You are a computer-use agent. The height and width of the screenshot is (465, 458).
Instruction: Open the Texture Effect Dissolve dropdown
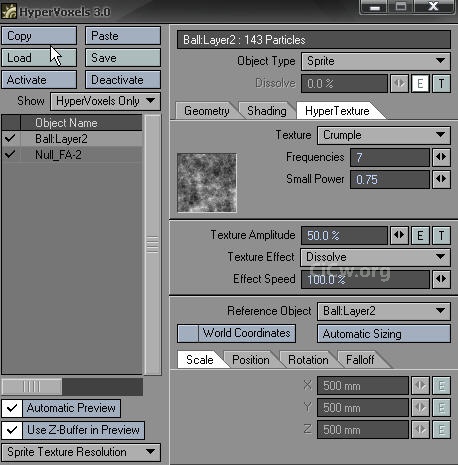click(x=376, y=257)
